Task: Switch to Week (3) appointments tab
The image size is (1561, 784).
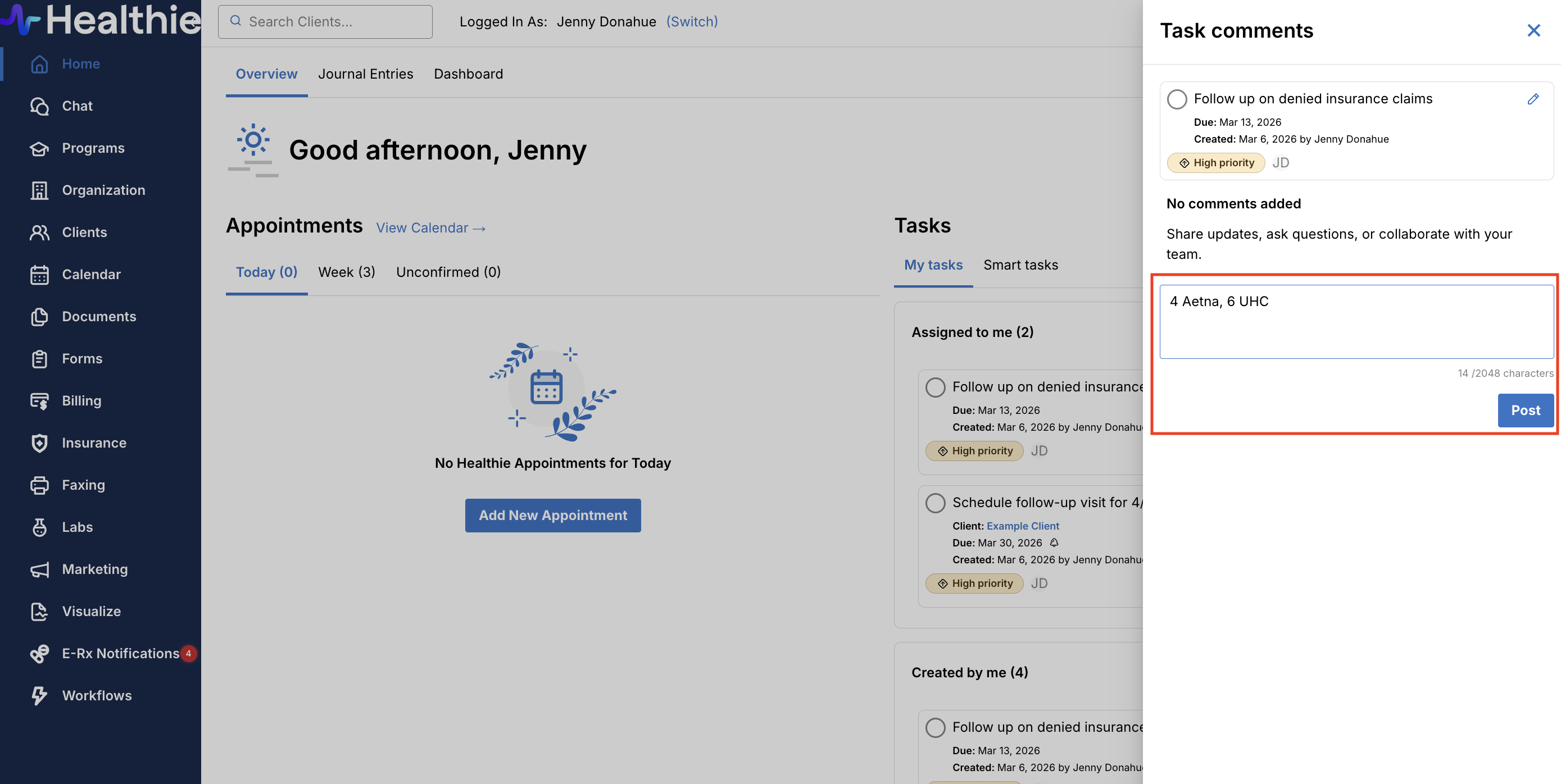Action: point(347,272)
